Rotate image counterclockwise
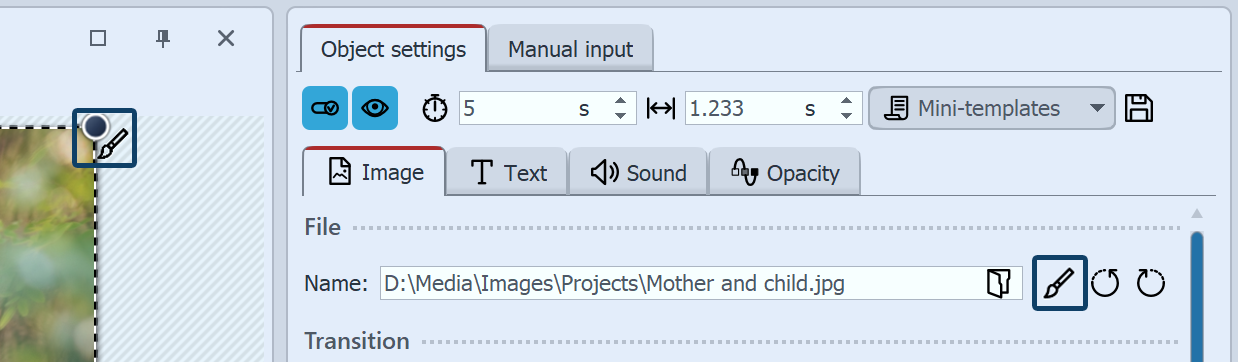Image resolution: width=1238 pixels, height=362 pixels. (x=1106, y=284)
